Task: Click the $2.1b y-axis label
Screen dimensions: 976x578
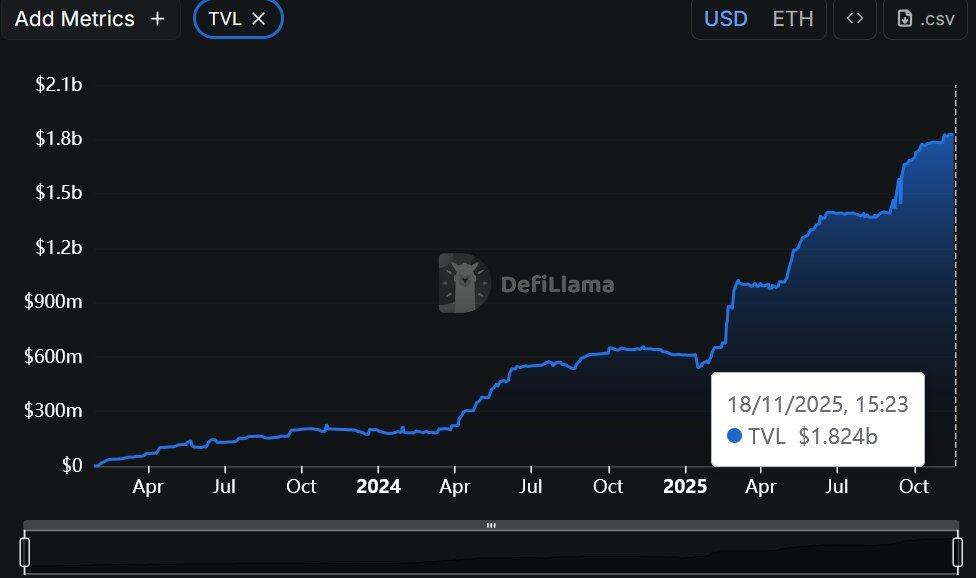Action: click(58, 84)
